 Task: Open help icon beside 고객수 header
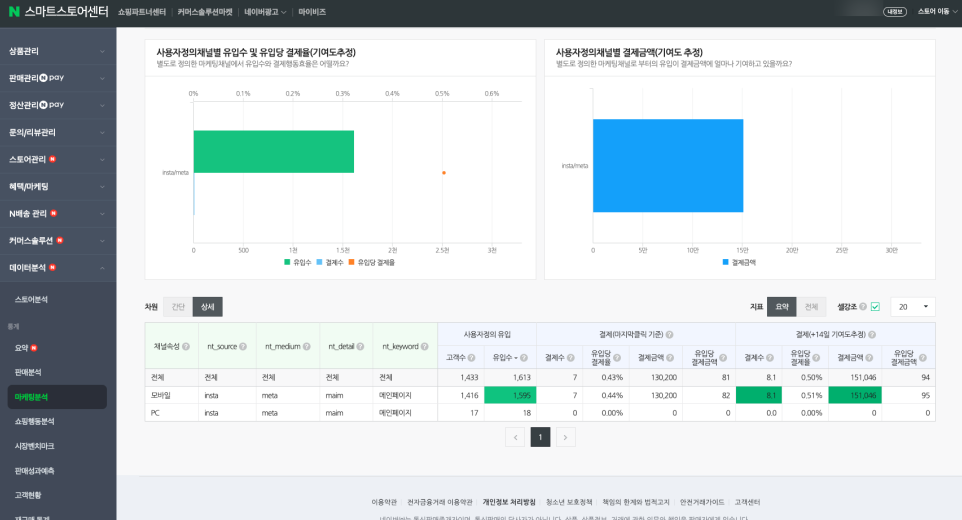pyautogui.click(x=471, y=358)
